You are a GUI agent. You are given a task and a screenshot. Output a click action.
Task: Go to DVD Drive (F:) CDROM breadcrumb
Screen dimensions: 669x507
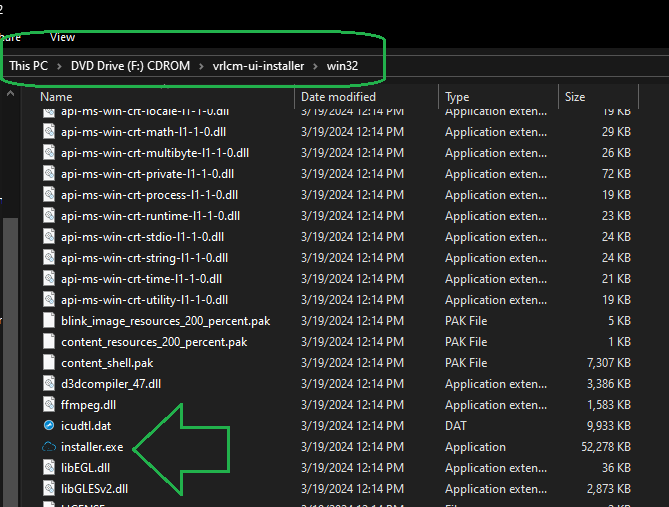click(130, 66)
